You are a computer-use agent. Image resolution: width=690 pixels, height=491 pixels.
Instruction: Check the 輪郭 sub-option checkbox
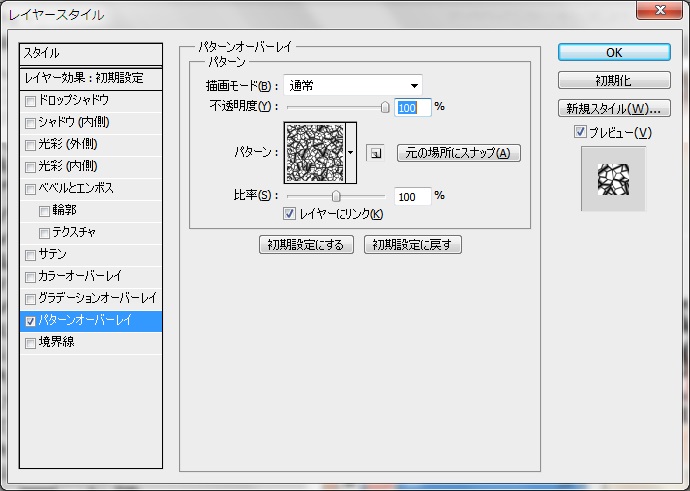point(44,211)
